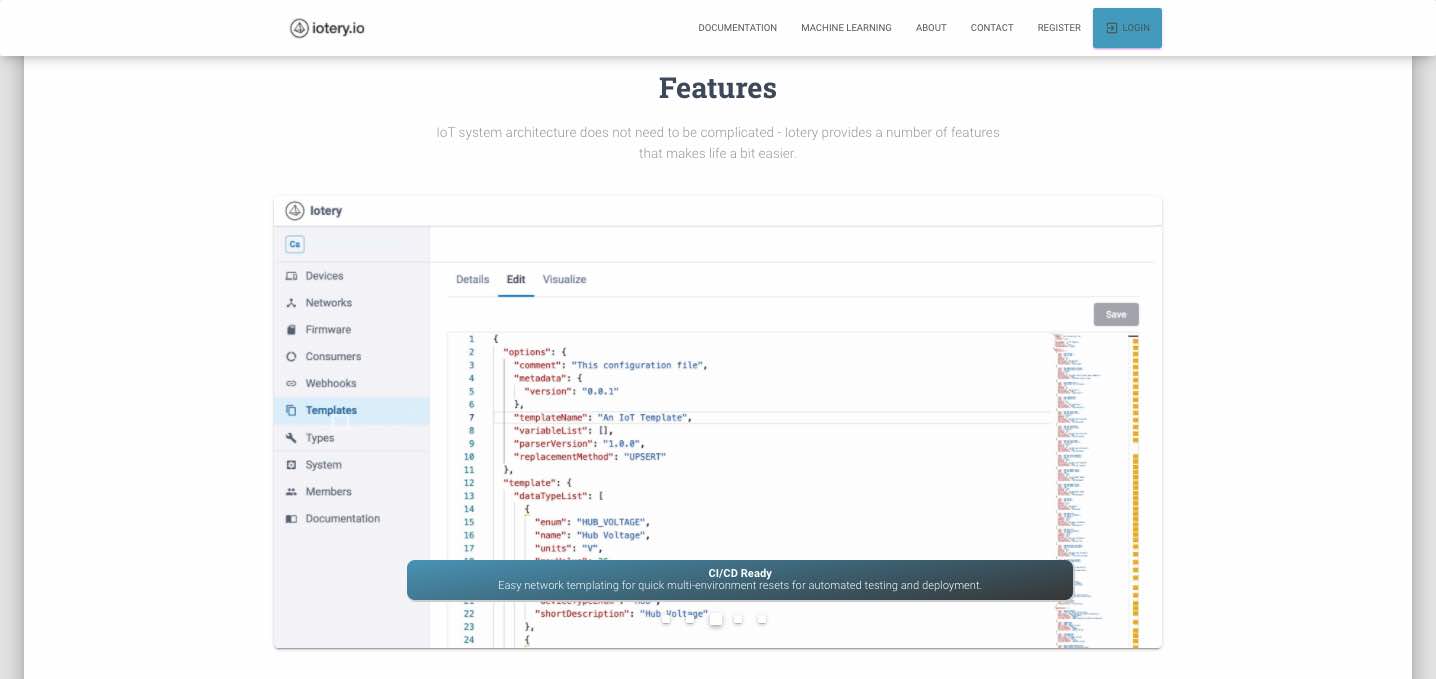This screenshot has width=1436, height=679.
Task: Go to the About page
Action: click(931, 28)
